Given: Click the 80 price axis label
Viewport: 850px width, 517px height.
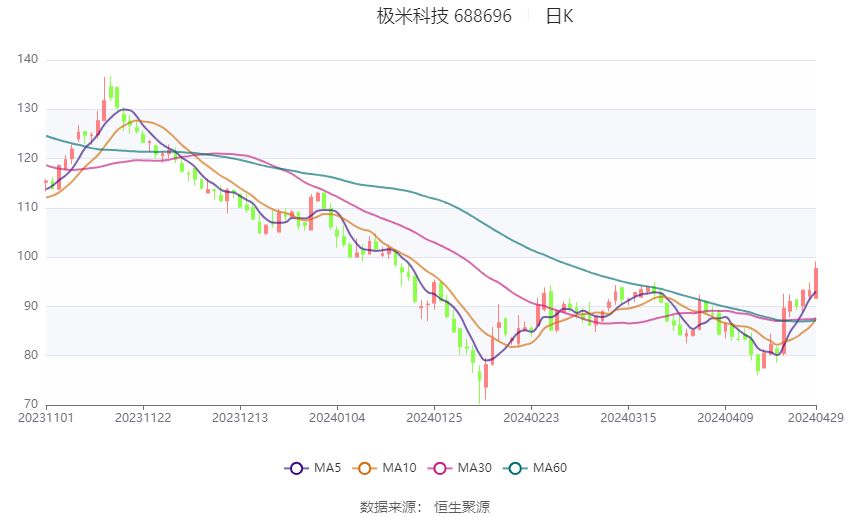Looking at the screenshot, I should (31, 355).
